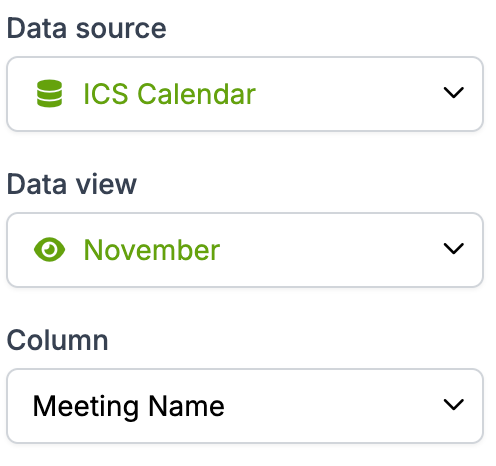Click the chevron arrow in November field
The width and height of the screenshot is (496, 466).
[454, 249]
